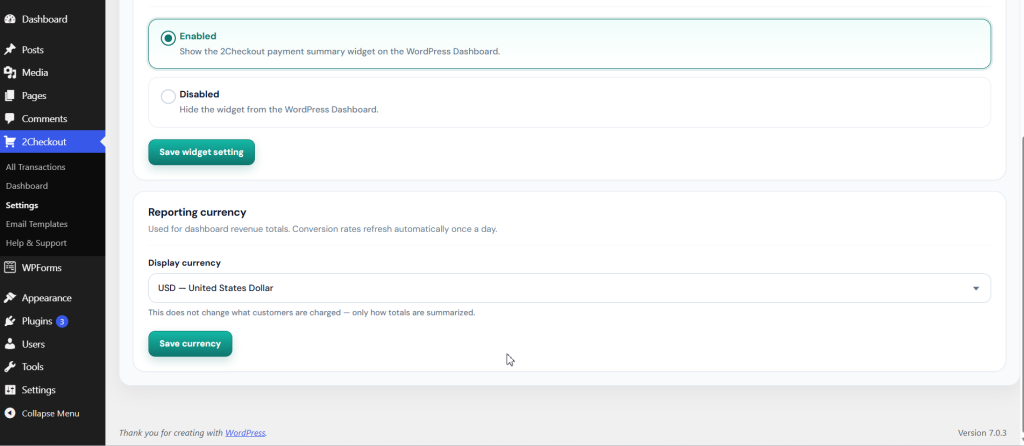
Task: Click the Users person icon
Action: click(10, 344)
